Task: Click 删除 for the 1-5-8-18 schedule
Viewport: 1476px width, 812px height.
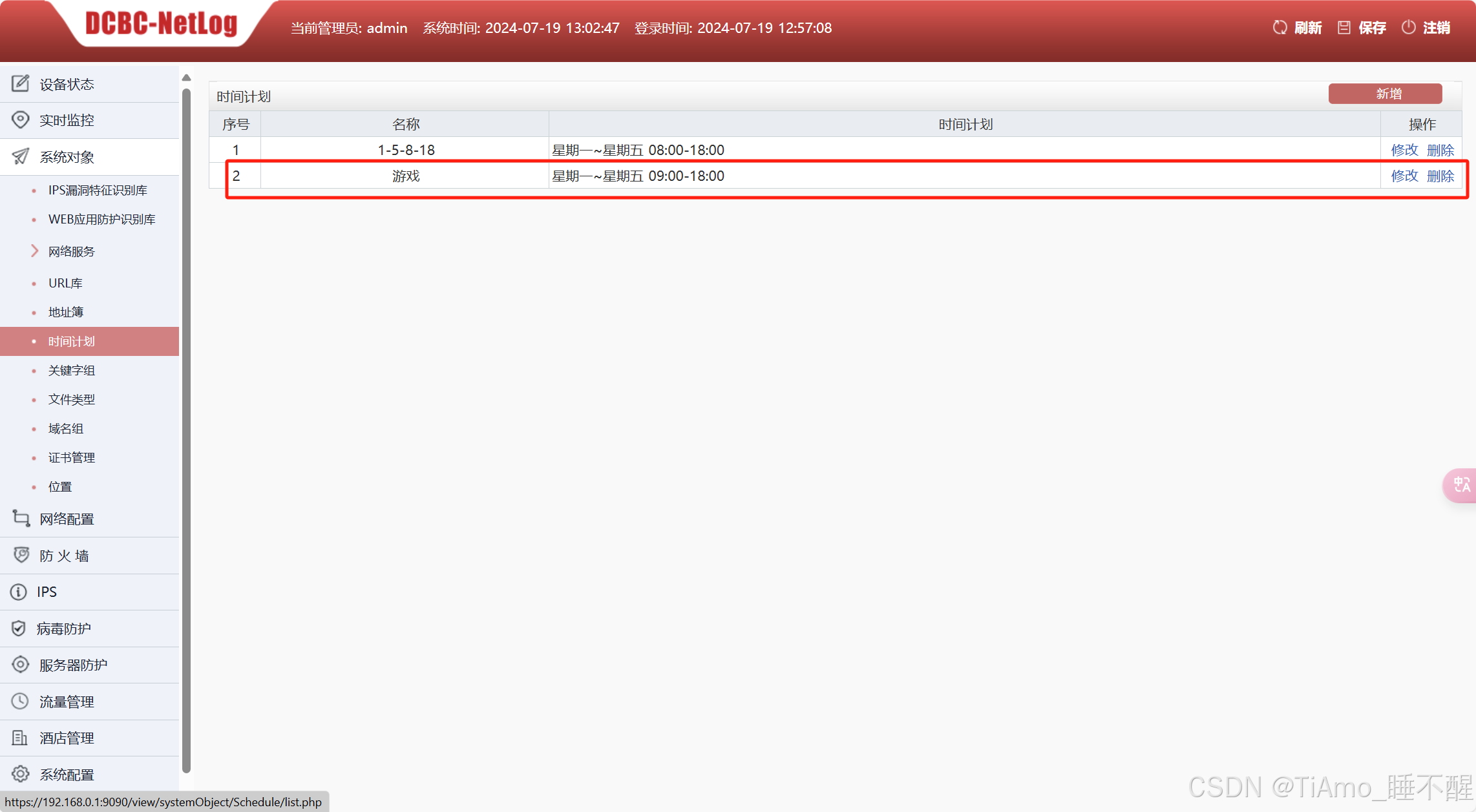Action: tap(1440, 150)
